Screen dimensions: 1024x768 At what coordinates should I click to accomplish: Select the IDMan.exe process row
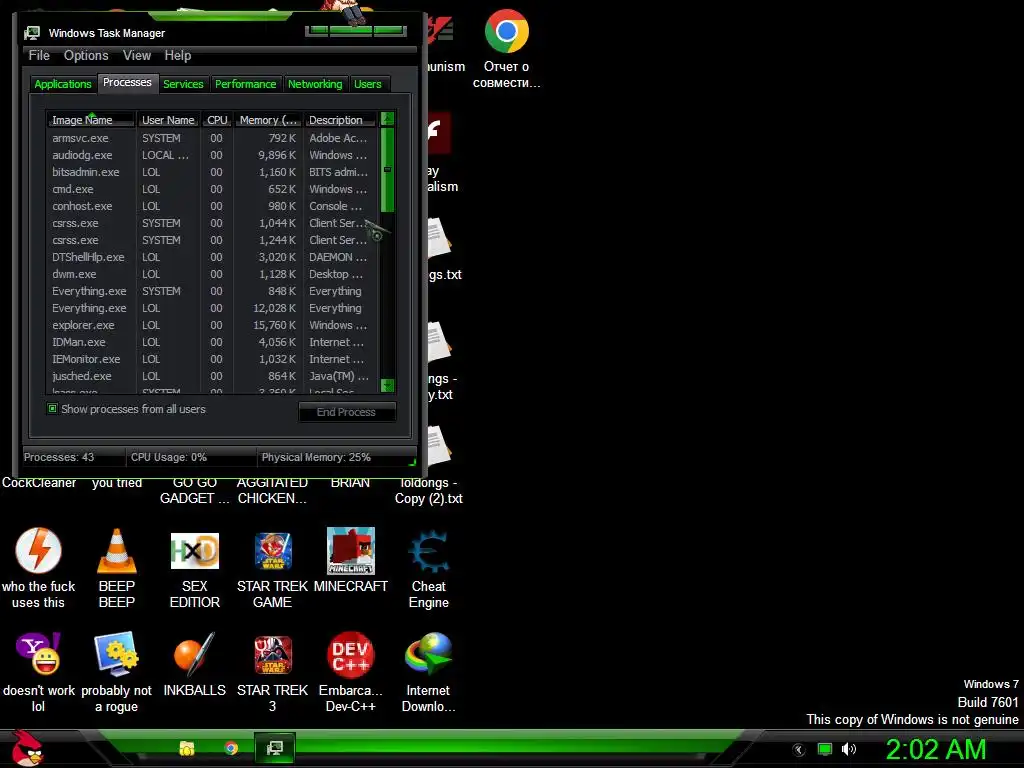coord(212,342)
